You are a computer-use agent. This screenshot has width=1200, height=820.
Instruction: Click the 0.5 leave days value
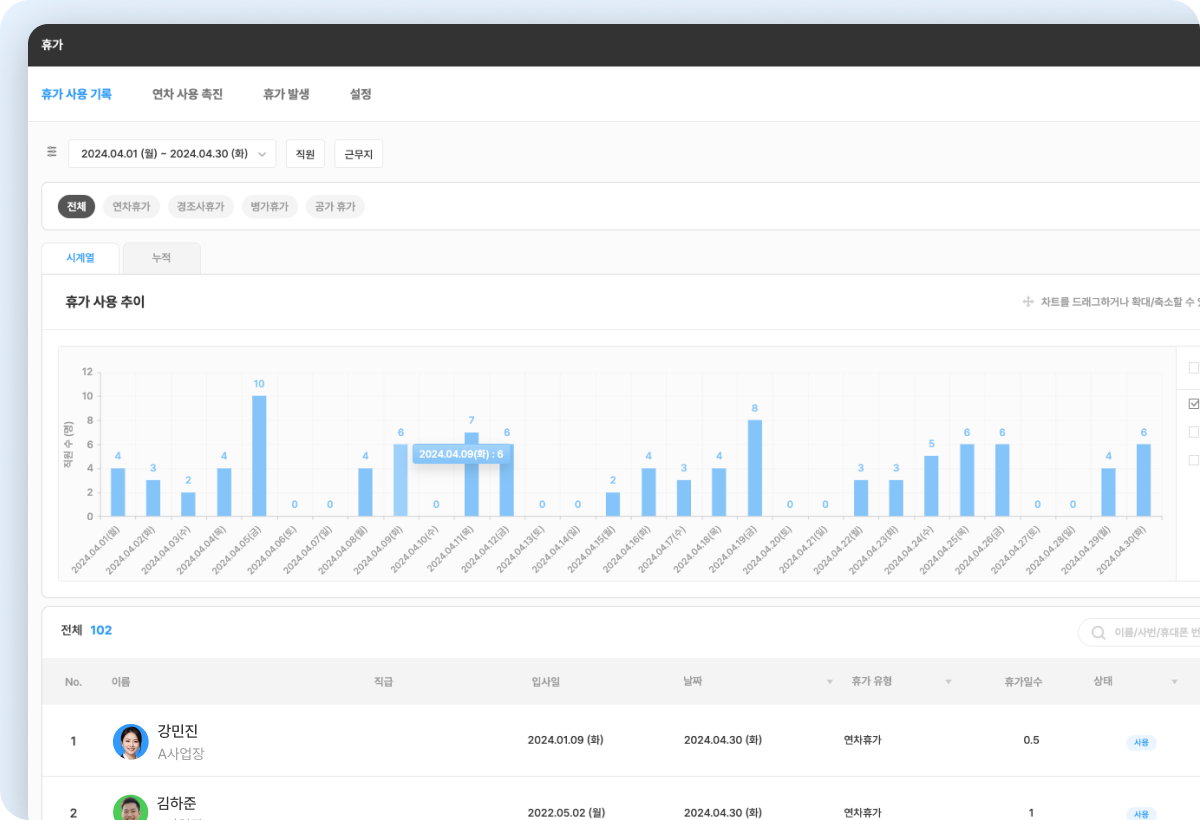1031,740
